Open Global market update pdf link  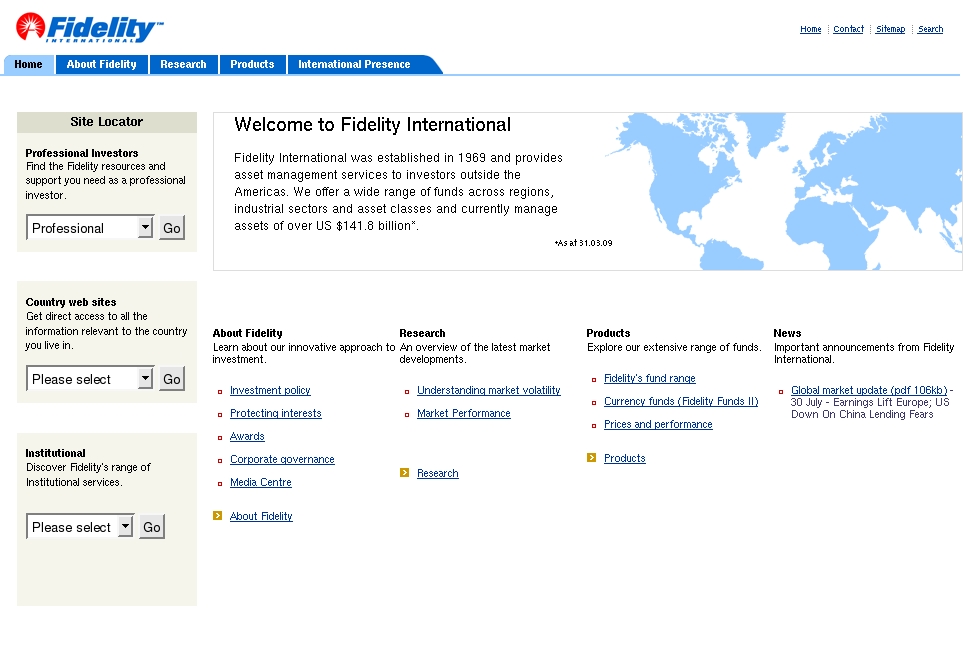tap(869, 390)
